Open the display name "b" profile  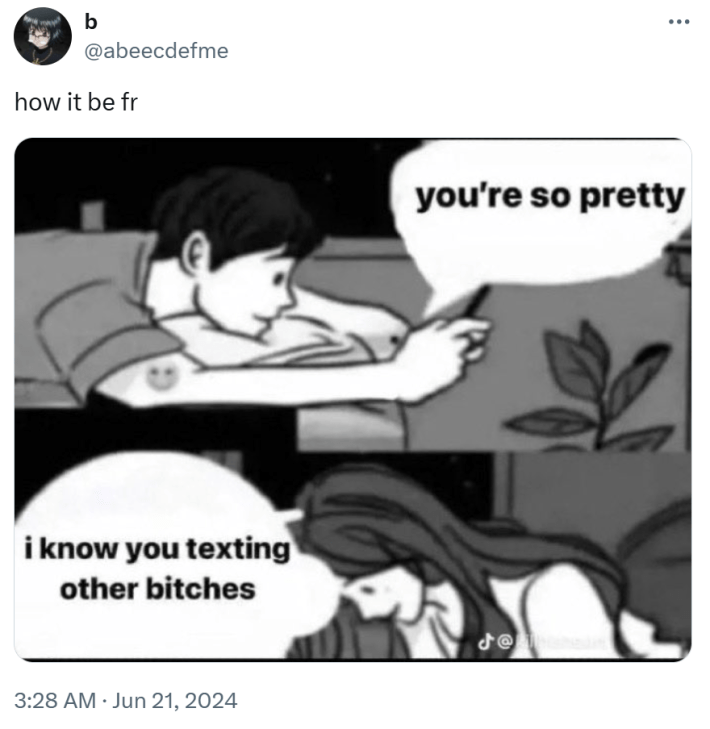93,23
